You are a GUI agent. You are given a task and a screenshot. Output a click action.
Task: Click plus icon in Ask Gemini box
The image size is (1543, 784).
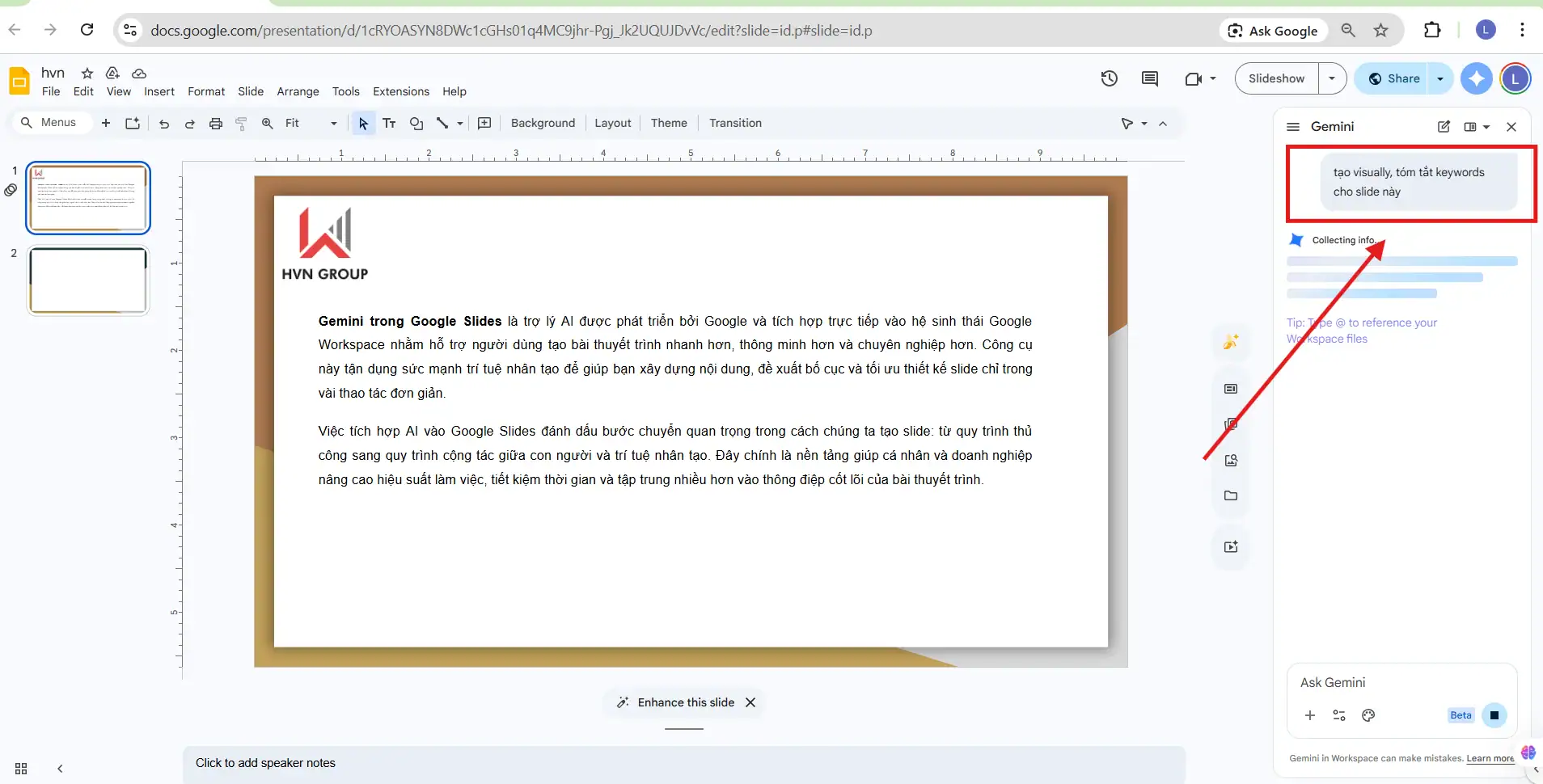tap(1310, 715)
